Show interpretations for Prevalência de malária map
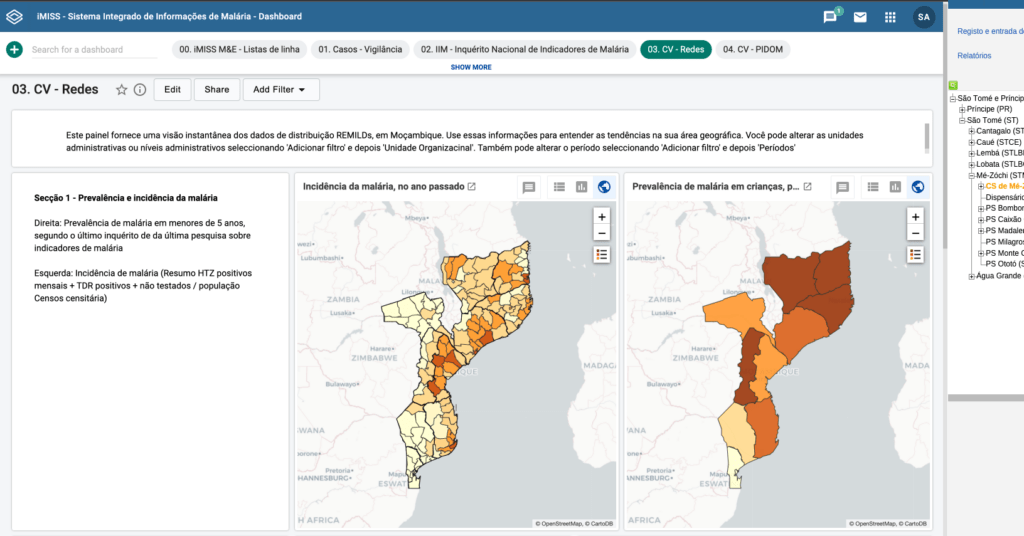 point(843,187)
